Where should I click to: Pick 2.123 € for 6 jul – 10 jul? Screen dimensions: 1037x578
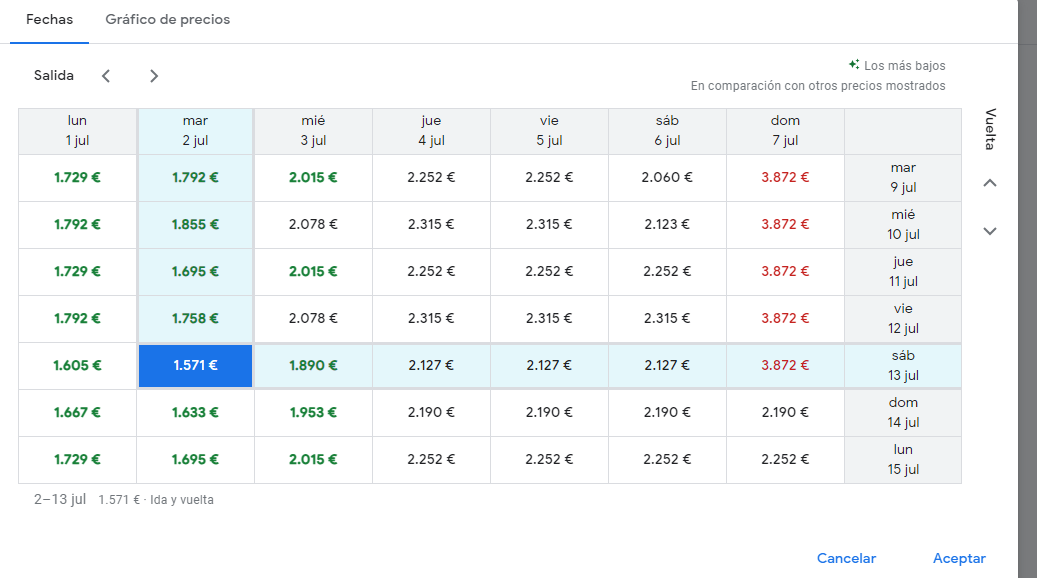[667, 225]
